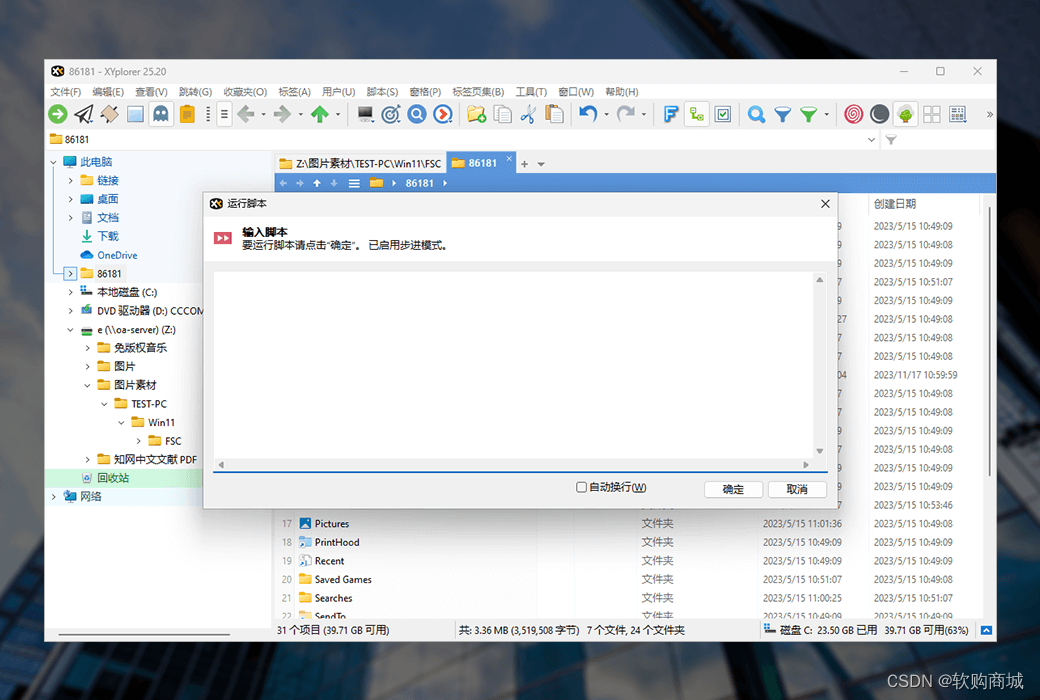The width and height of the screenshot is (1040, 700).
Task: Click the blue Undo arrow icon
Action: pos(588,114)
